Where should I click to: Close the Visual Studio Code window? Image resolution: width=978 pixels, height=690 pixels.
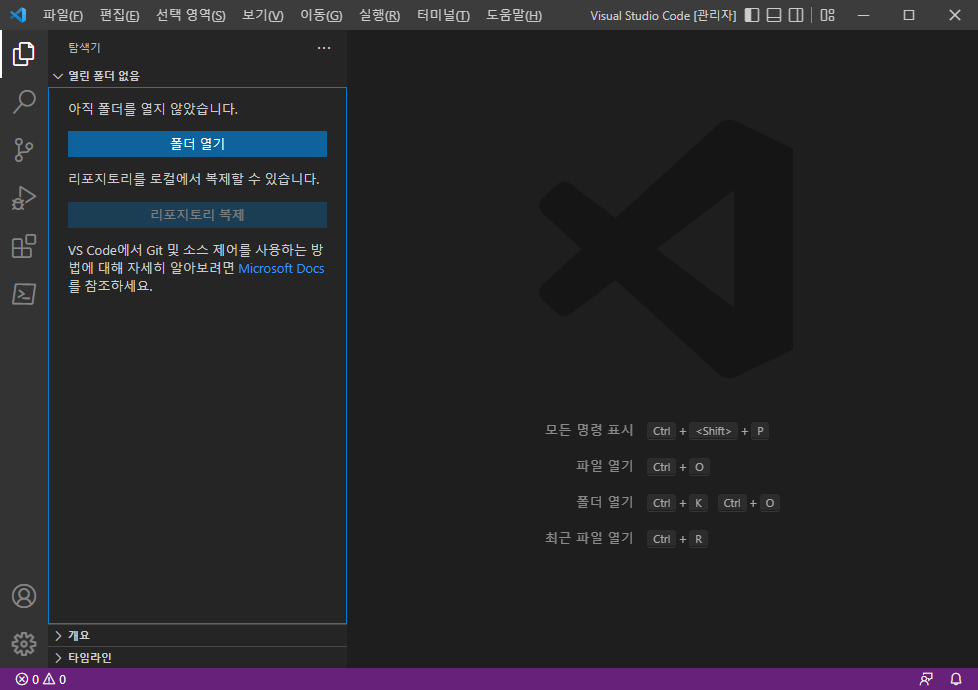(955, 15)
